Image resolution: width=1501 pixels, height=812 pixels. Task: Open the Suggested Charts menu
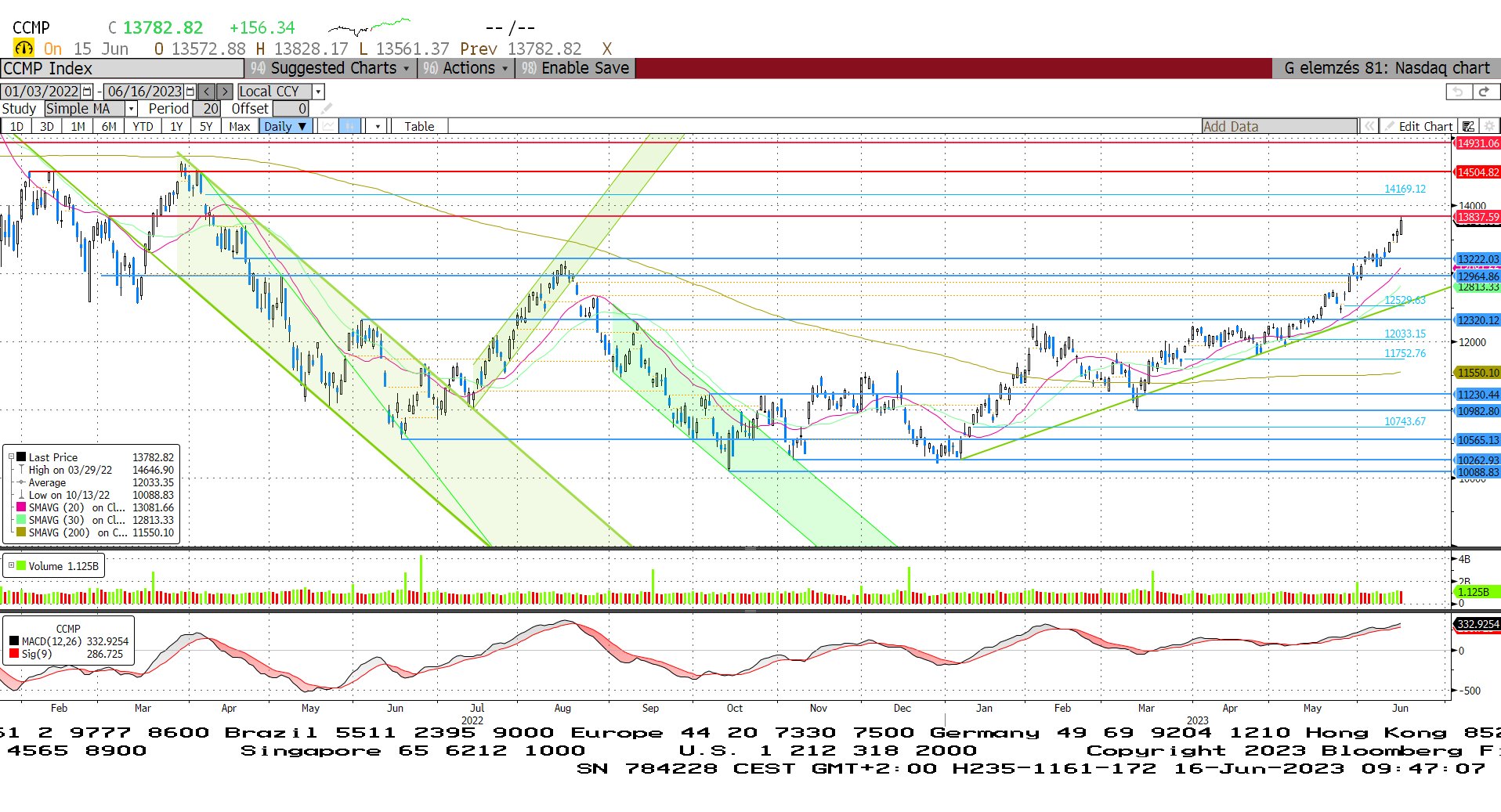coord(332,68)
